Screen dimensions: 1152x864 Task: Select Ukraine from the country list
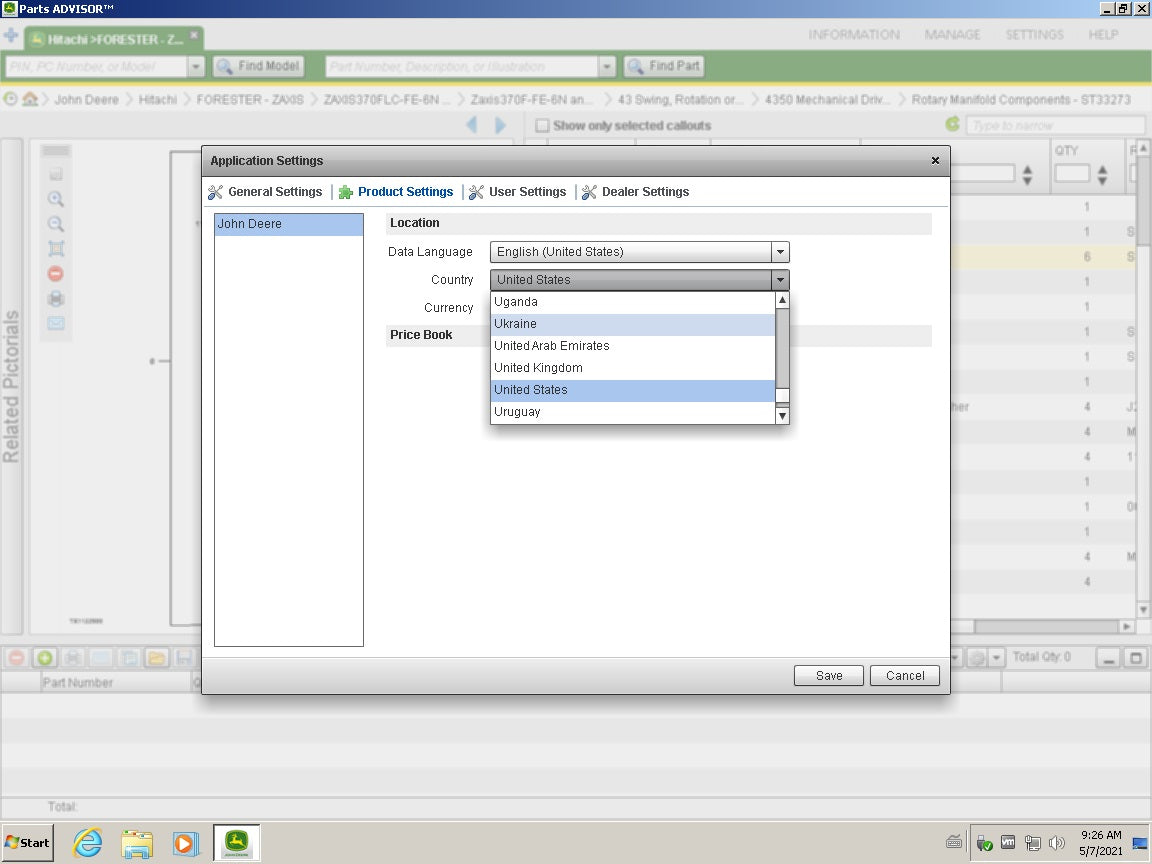632,324
